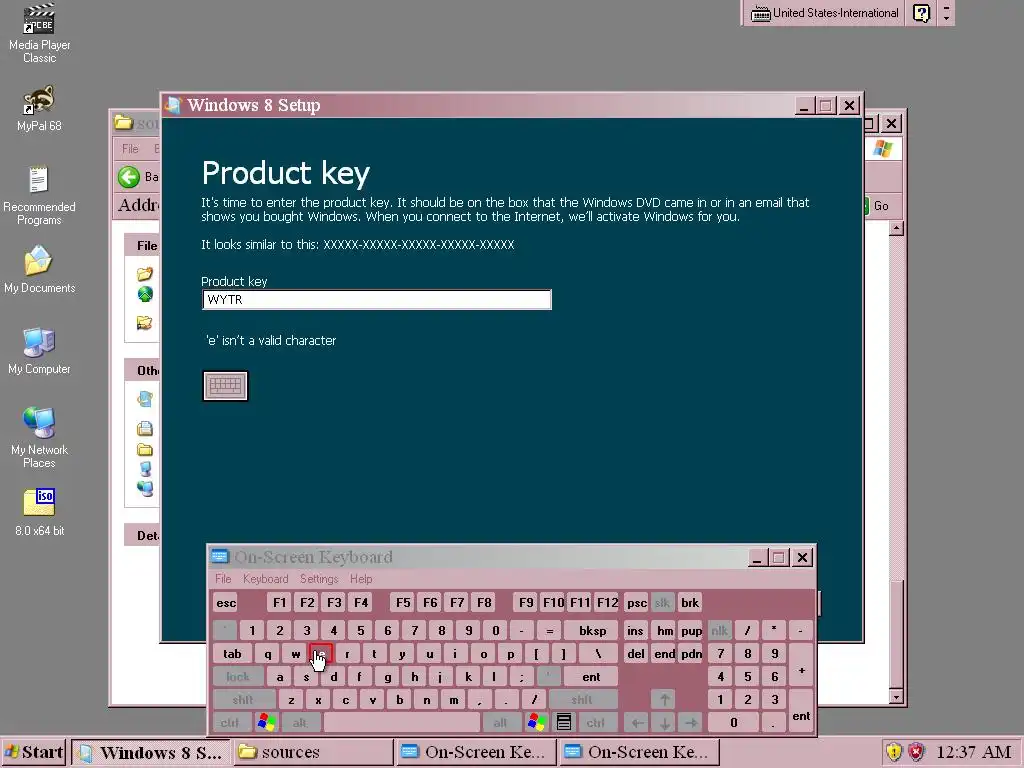The width and height of the screenshot is (1024, 768).
Task: Click the esc key
Action: tap(226, 603)
